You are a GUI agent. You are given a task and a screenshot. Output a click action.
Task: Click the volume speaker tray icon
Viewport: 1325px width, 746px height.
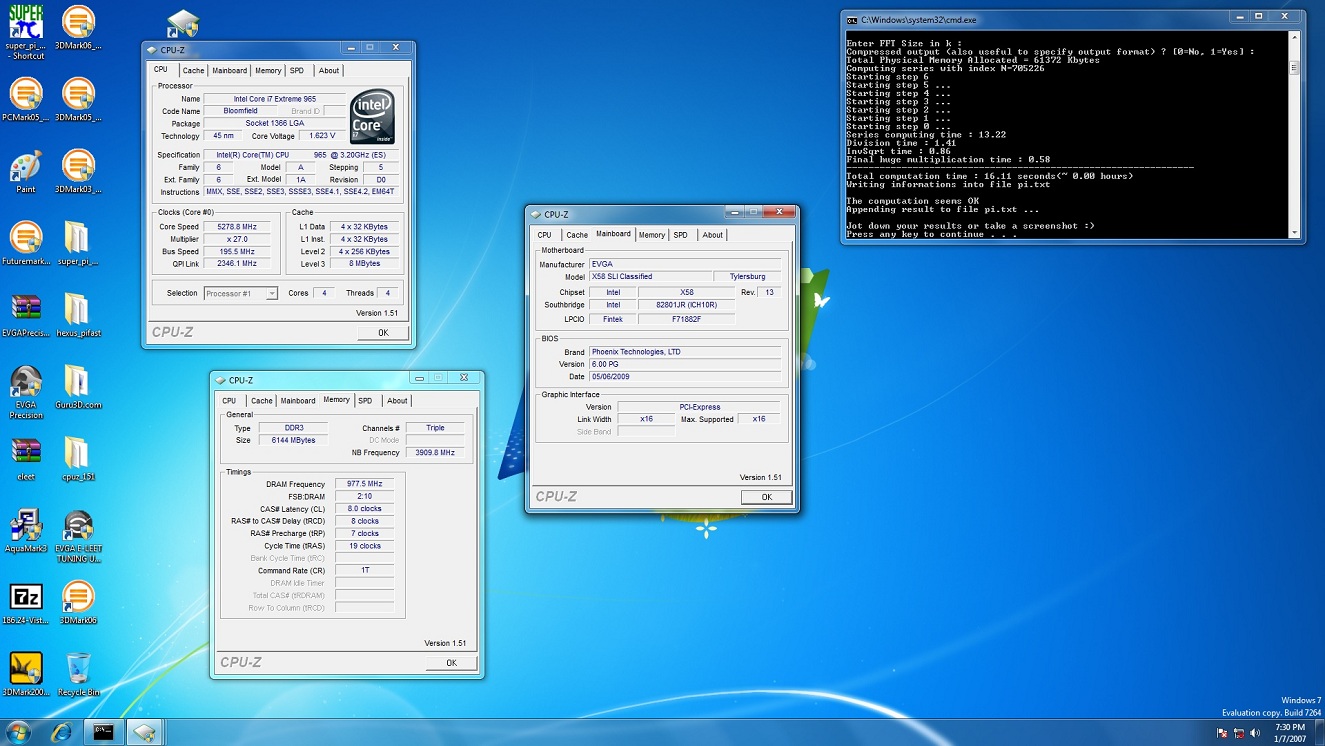(x=1257, y=733)
